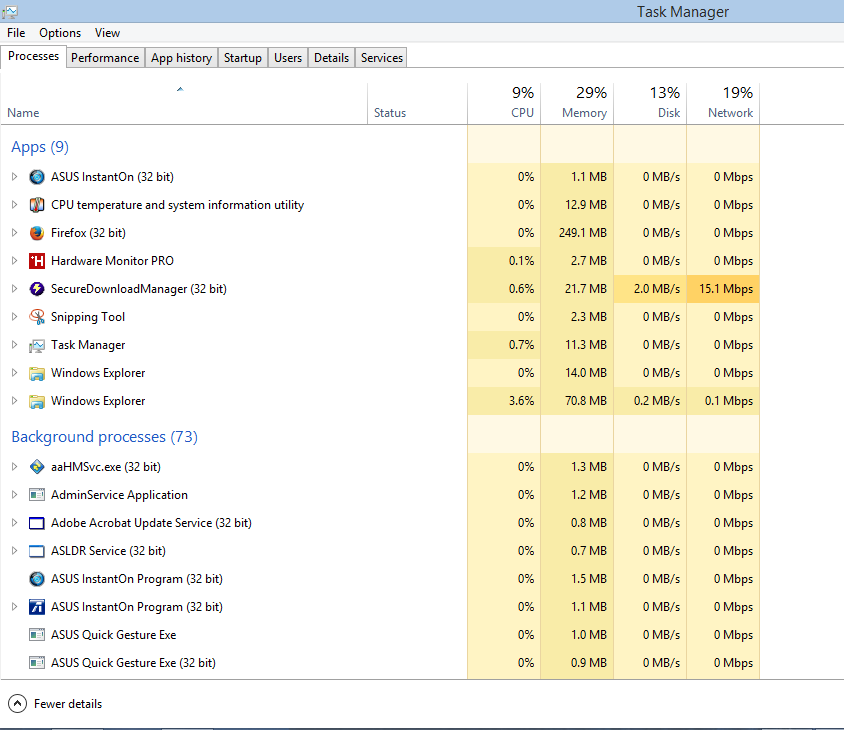Click the 15.1 Mbps network value
This screenshot has width=844, height=730.
(x=726, y=289)
